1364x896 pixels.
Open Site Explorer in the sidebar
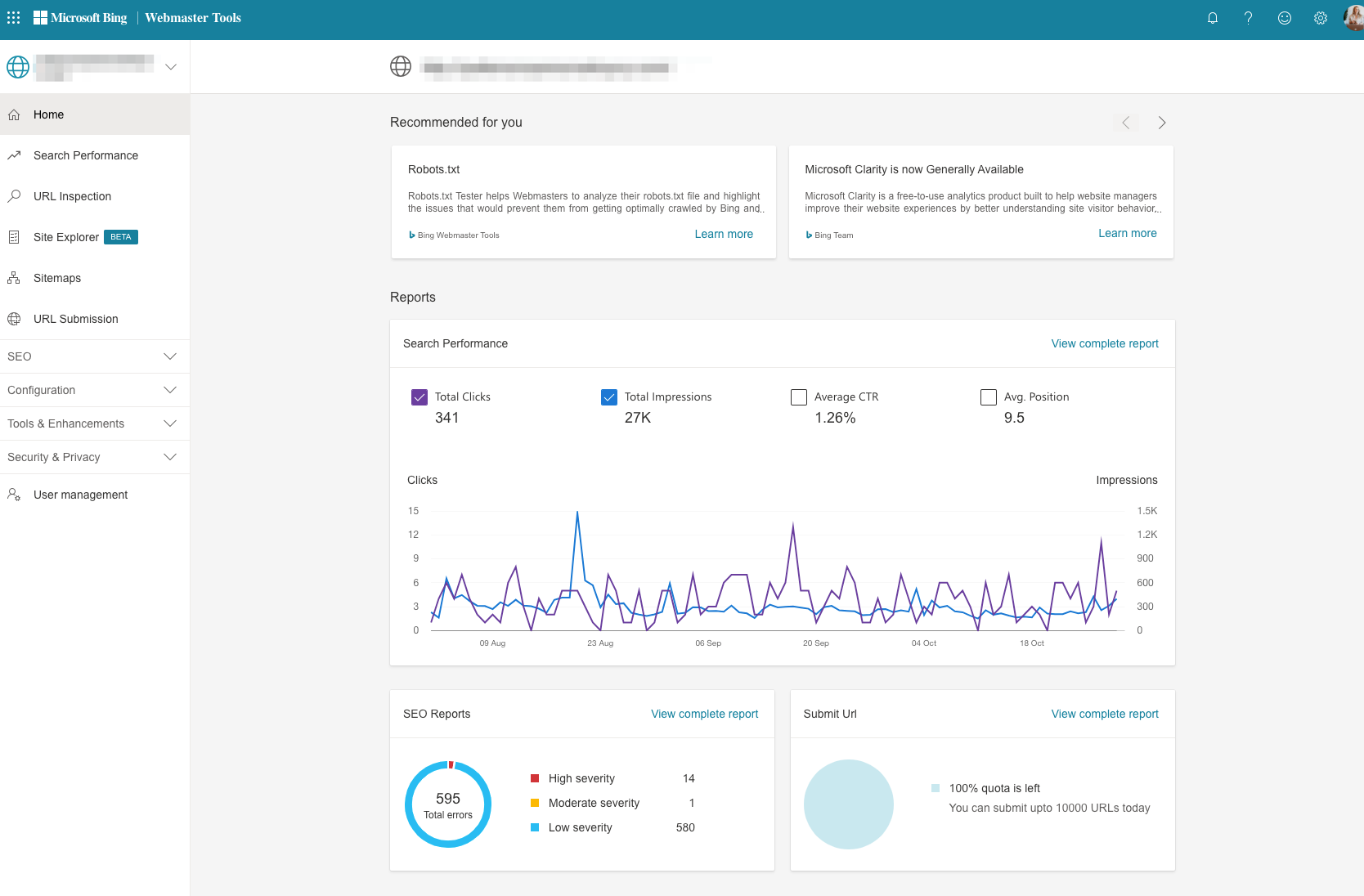[65, 237]
